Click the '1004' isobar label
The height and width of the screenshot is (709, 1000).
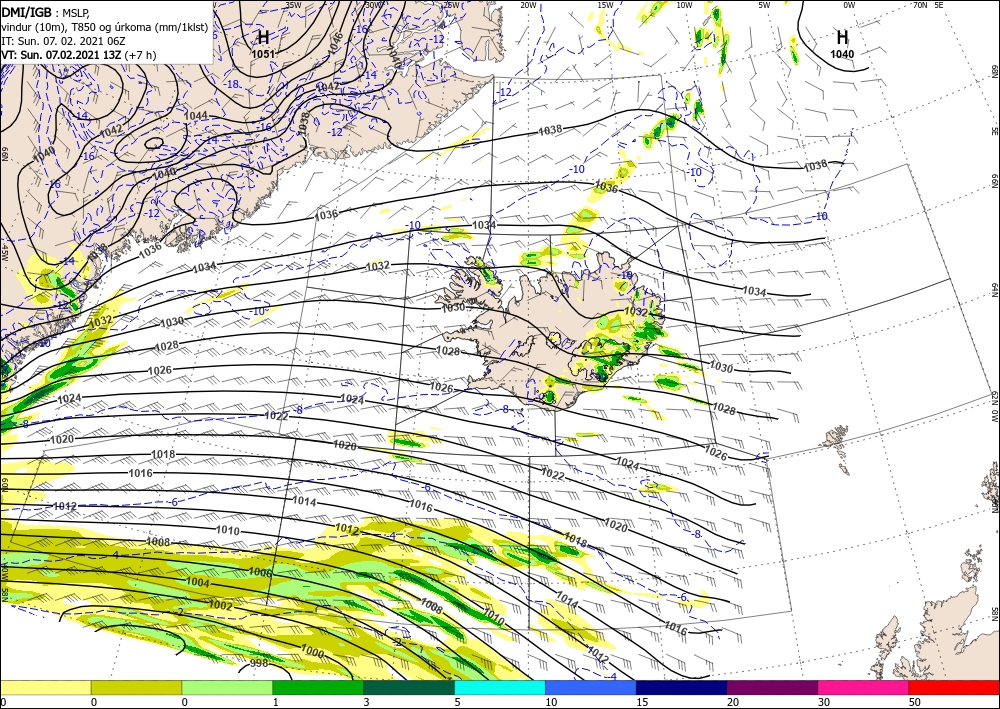(x=198, y=582)
